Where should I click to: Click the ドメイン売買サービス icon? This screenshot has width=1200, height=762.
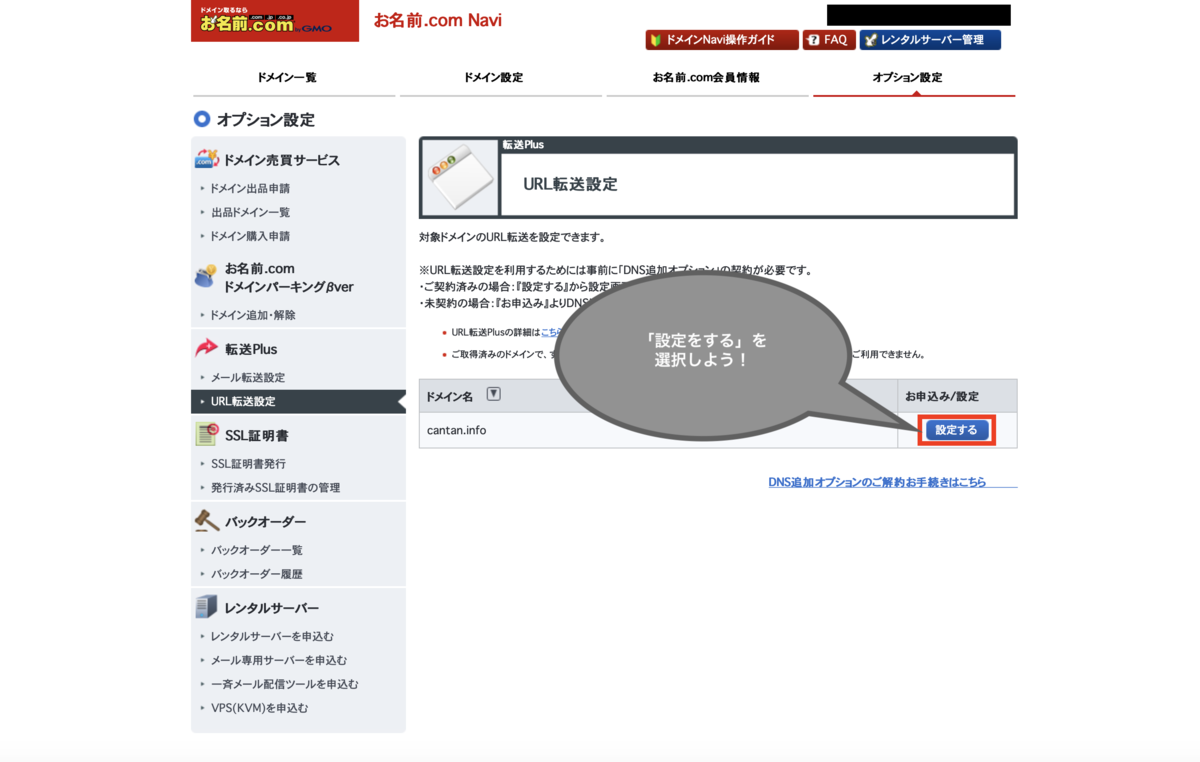(x=206, y=160)
